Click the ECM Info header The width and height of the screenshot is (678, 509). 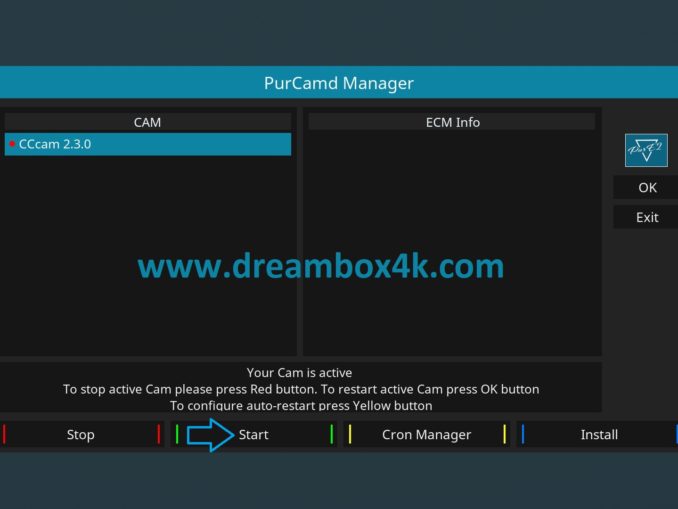pyautogui.click(x=452, y=122)
